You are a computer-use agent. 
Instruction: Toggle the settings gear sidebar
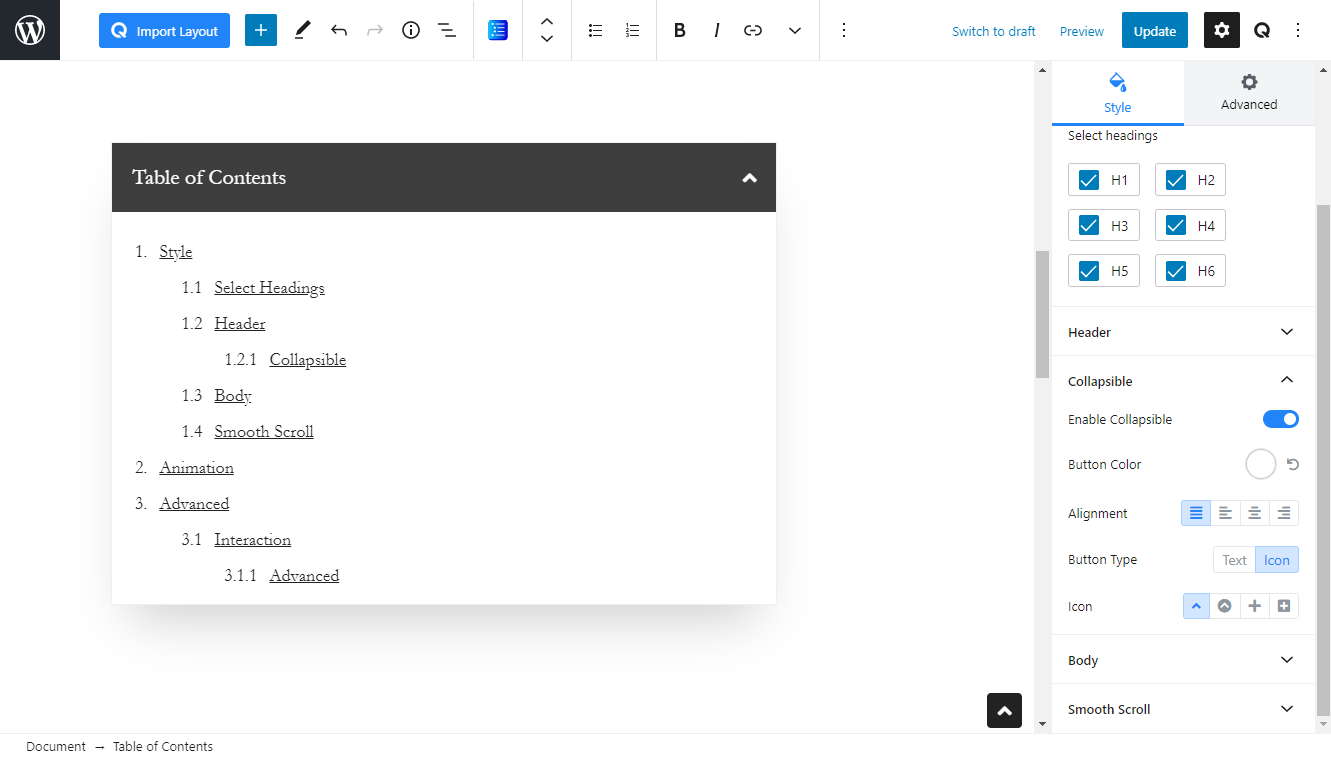pyautogui.click(x=1222, y=30)
